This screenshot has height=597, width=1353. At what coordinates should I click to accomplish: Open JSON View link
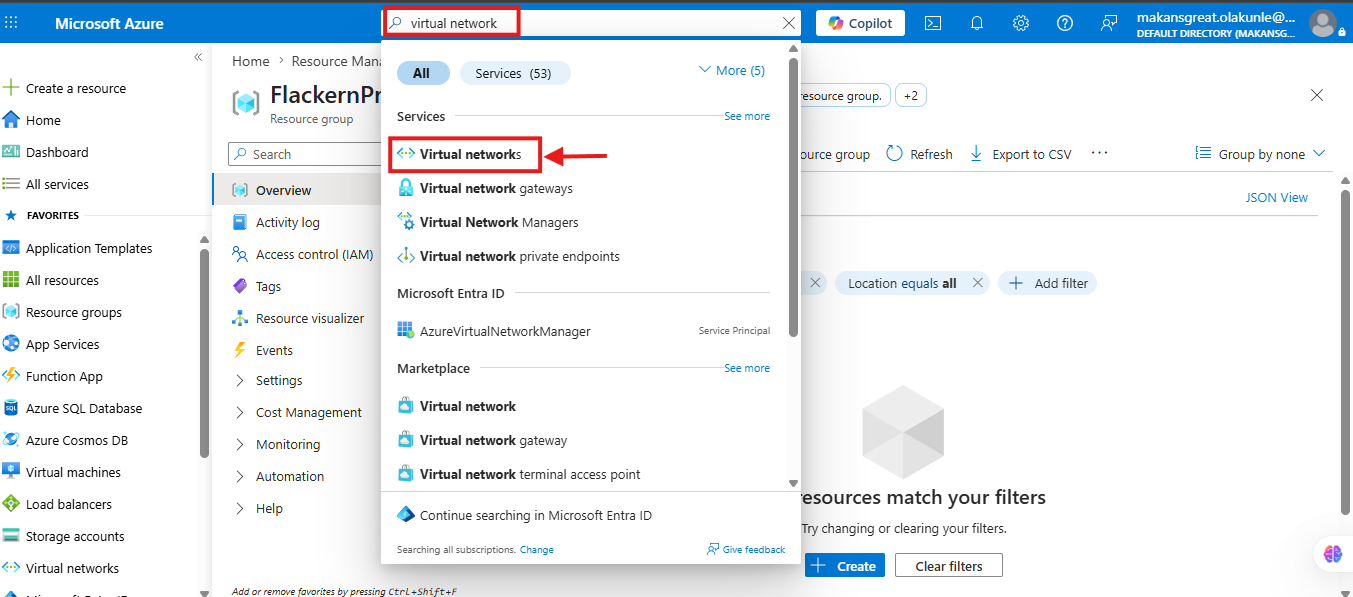tap(1276, 197)
